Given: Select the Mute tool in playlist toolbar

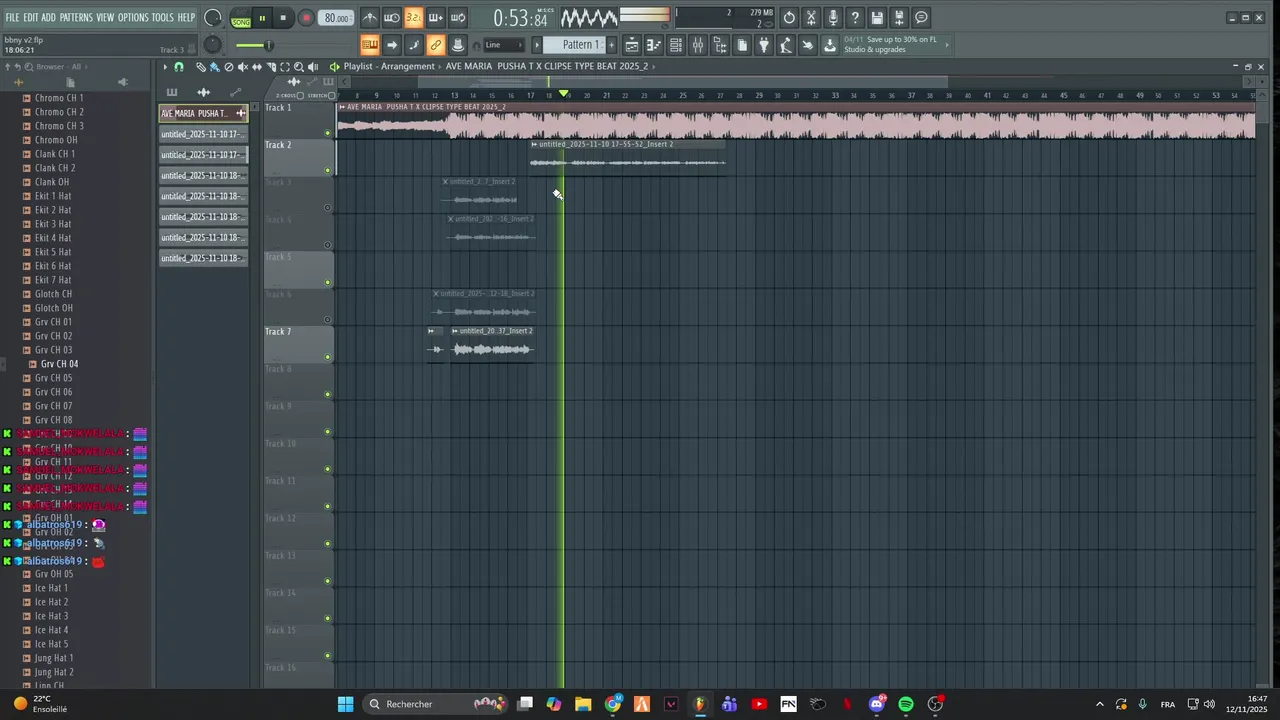Looking at the screenshot, I should point(243,67).
